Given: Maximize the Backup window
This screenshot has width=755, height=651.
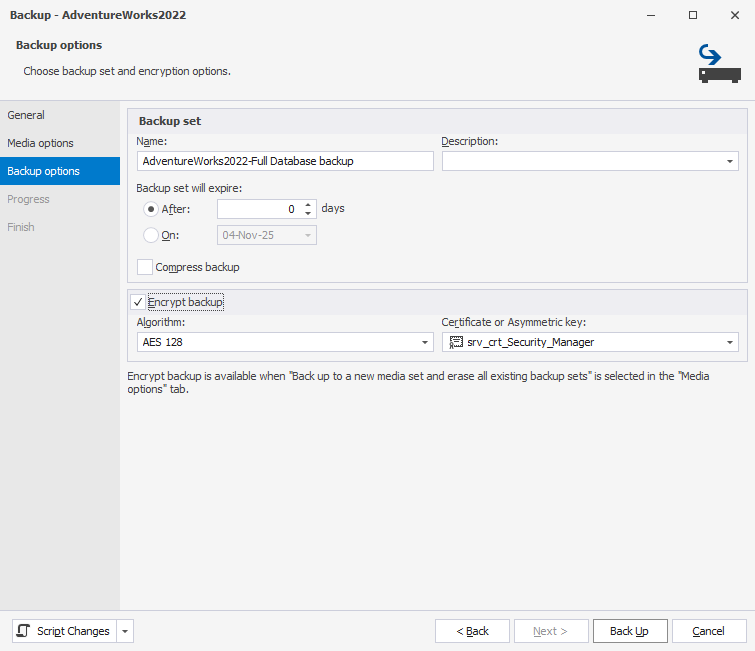Looking at the screenshot, I should pyautogui.click(x=693, y=15).
